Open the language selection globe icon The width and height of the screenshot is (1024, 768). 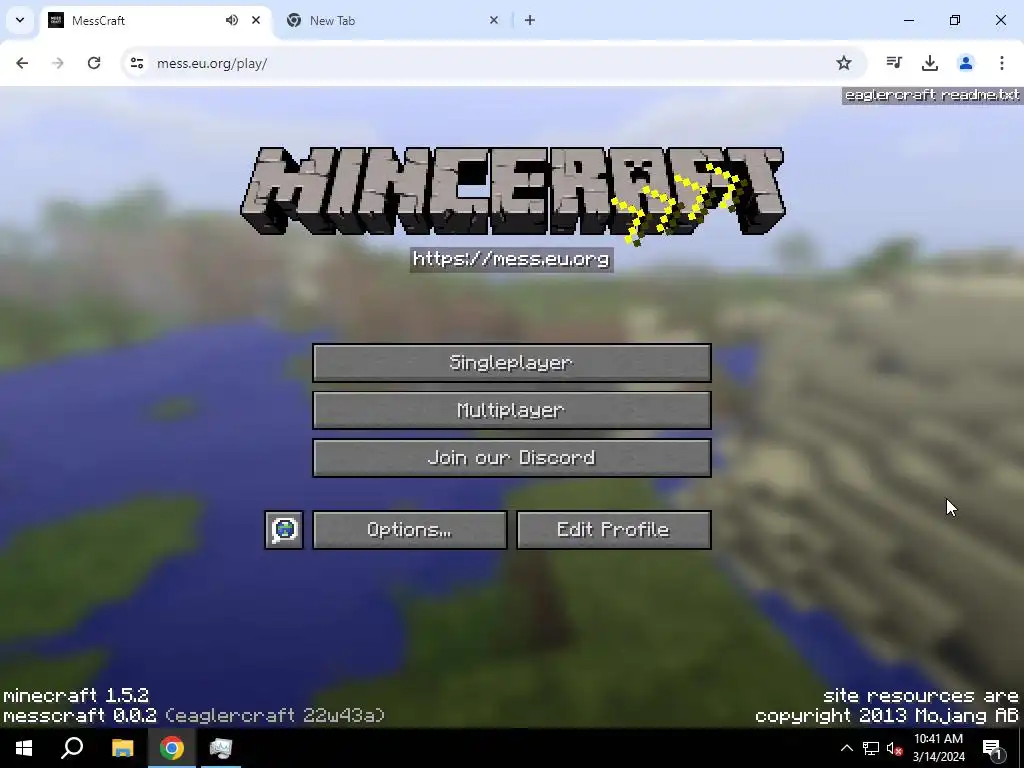click(284, 530)
